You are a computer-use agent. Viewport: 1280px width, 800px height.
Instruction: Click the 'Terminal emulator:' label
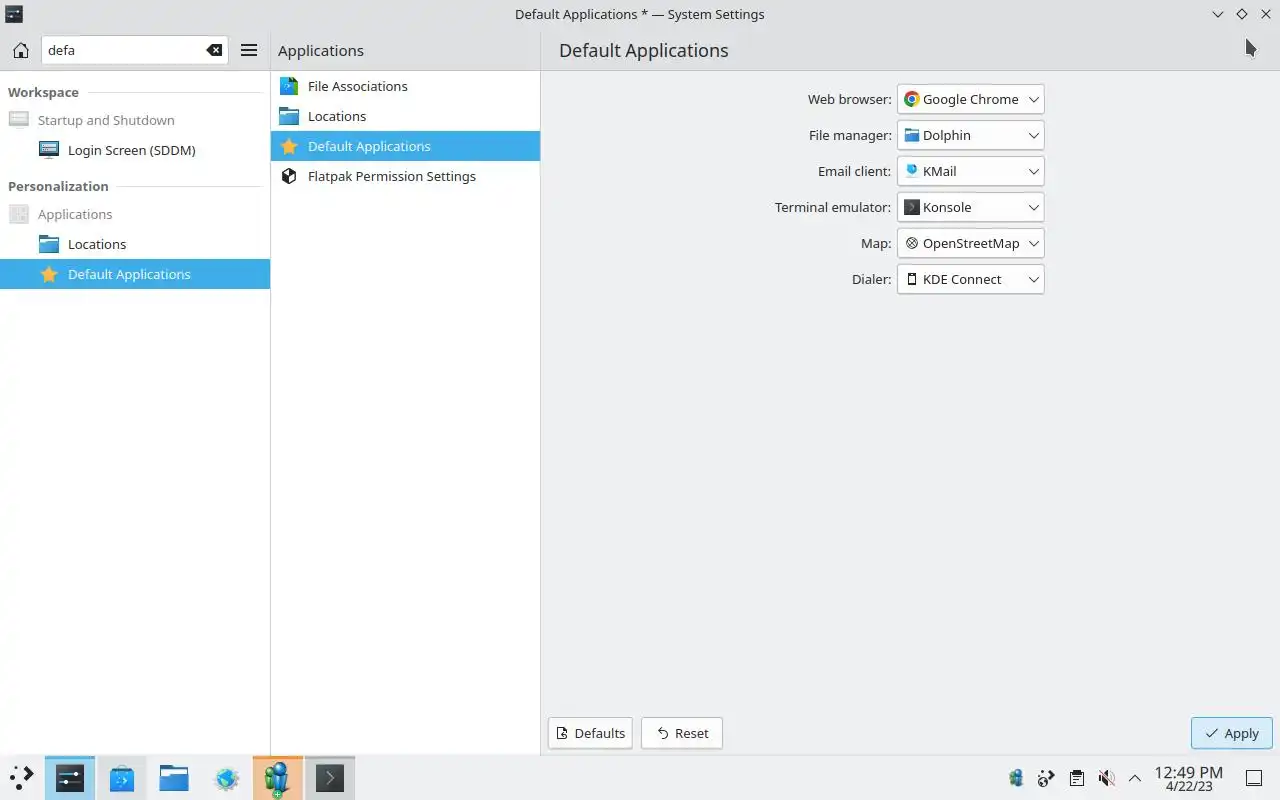[832, 207]
